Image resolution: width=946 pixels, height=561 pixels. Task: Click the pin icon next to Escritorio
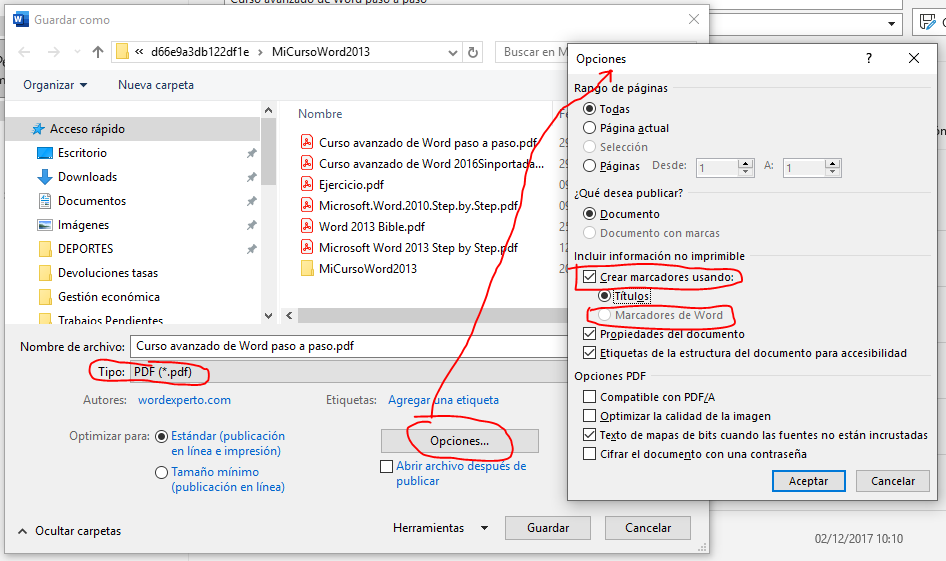coord(252,153)
